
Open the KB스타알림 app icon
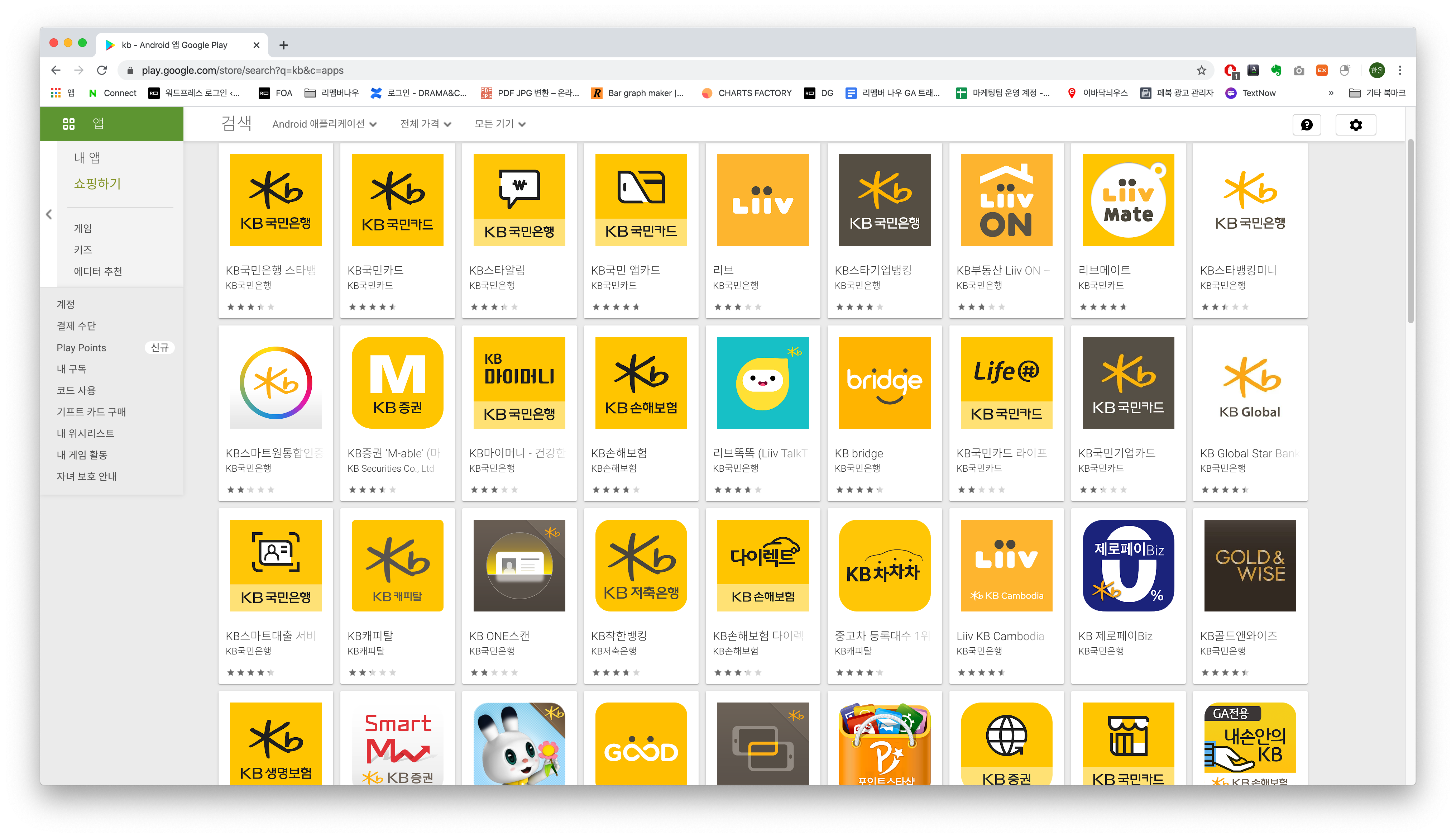pyautogui.click(x=519, y=200)
